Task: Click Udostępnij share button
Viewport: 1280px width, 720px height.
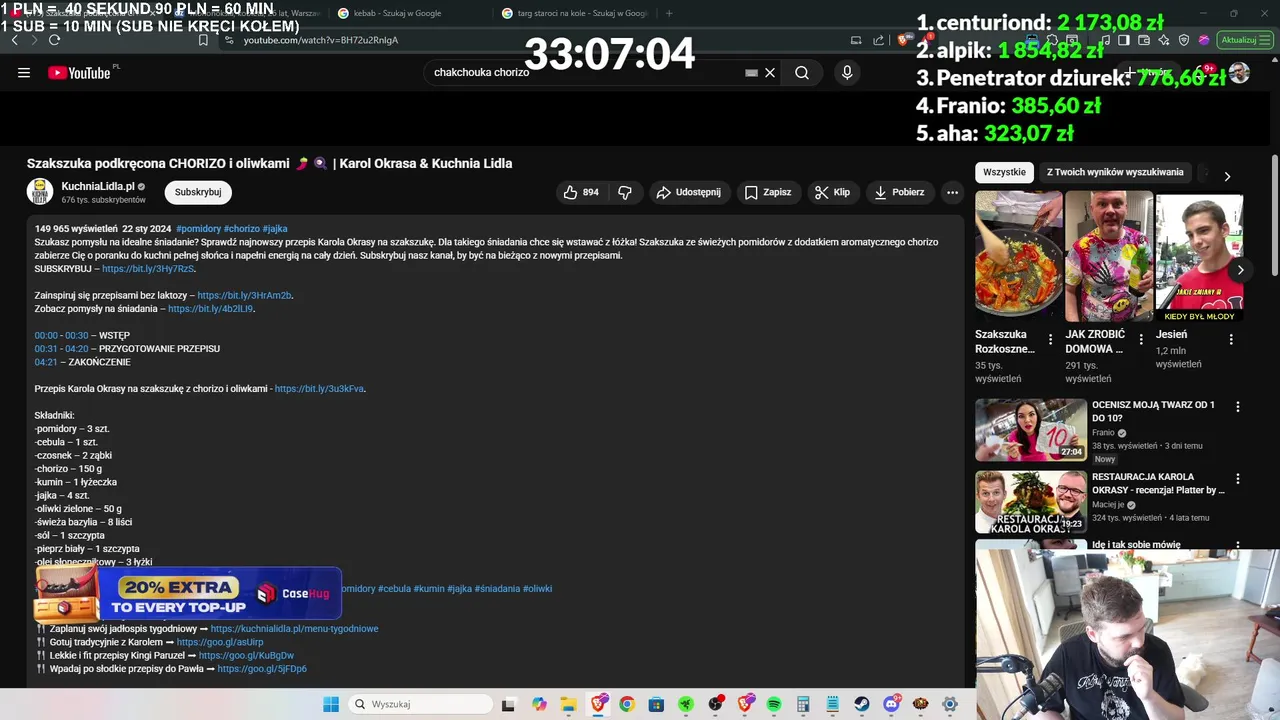Action: 688,192
